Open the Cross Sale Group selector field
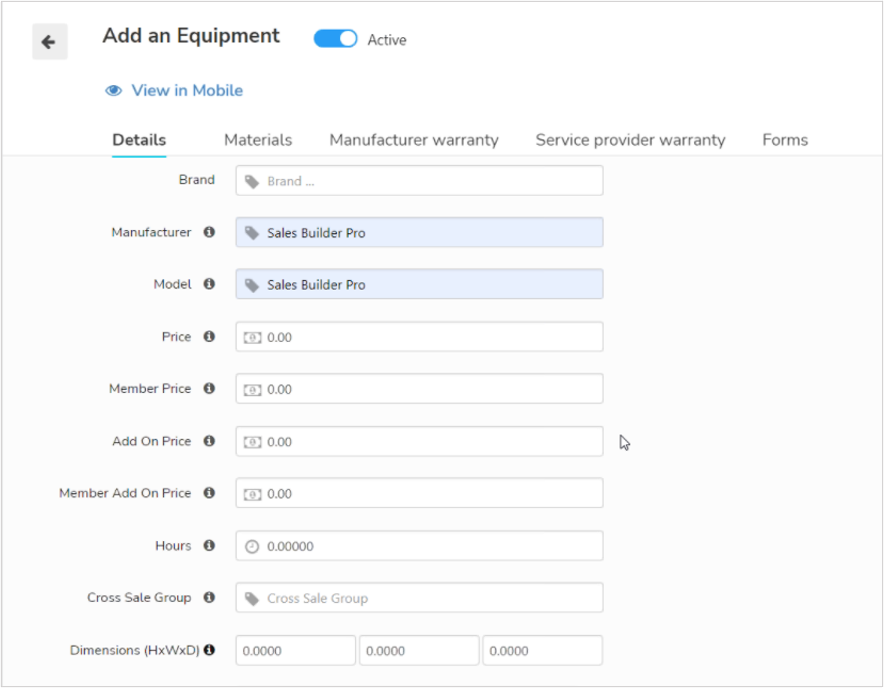This screenshot has width=885, height=688. click(x=419, y=598)
